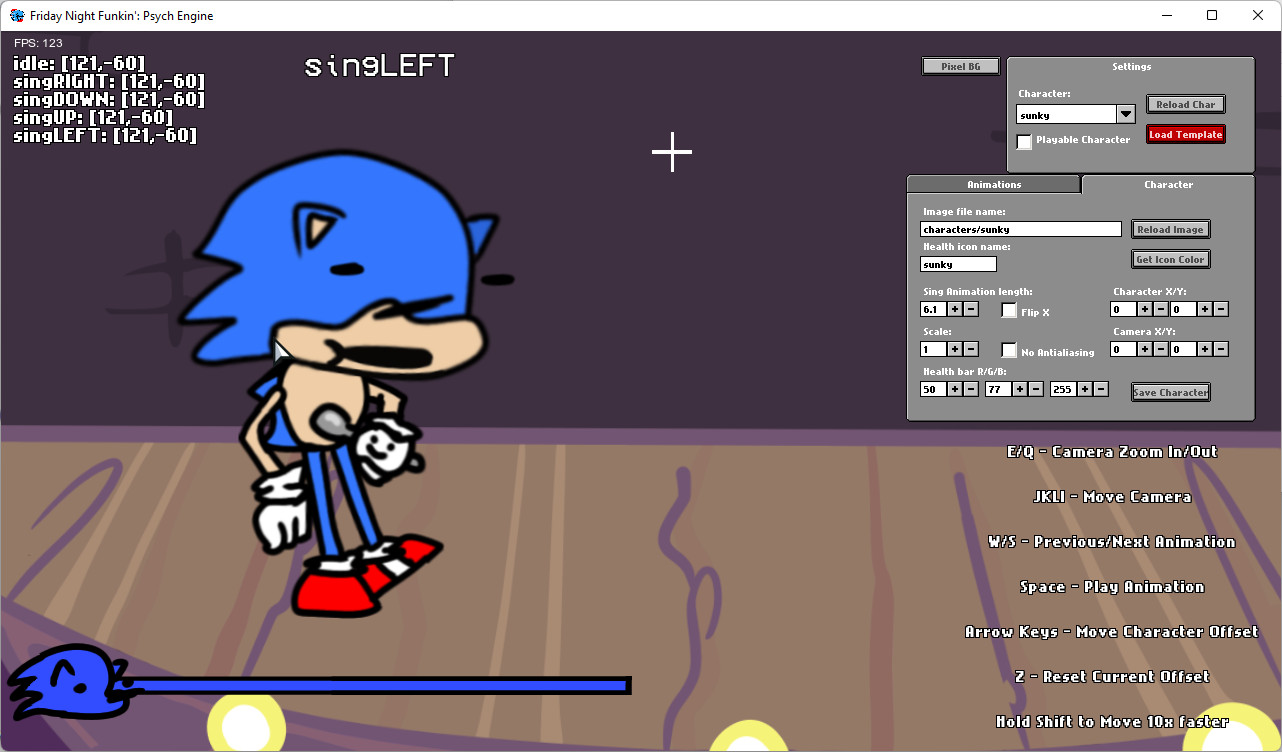Click the 'JKLI - Move Camera' hint text

pos(1112,497)
